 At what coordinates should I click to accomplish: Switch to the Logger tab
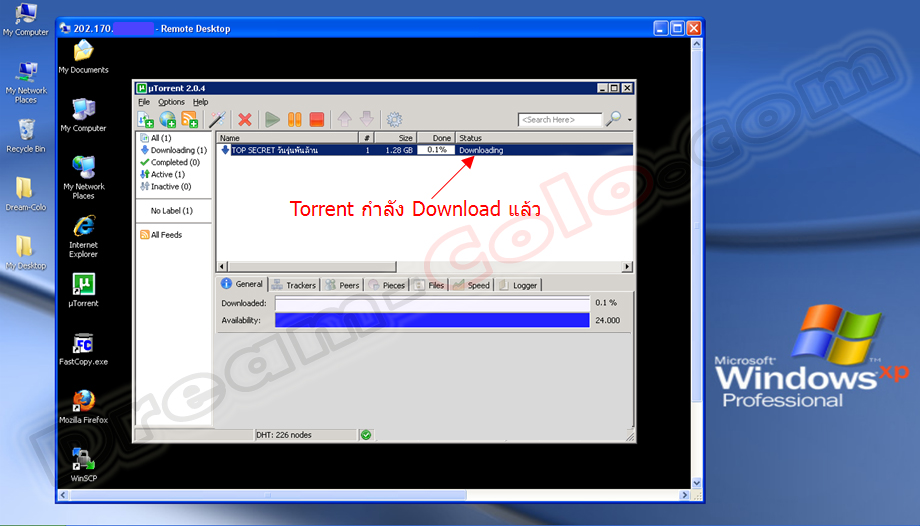(518, 285)
